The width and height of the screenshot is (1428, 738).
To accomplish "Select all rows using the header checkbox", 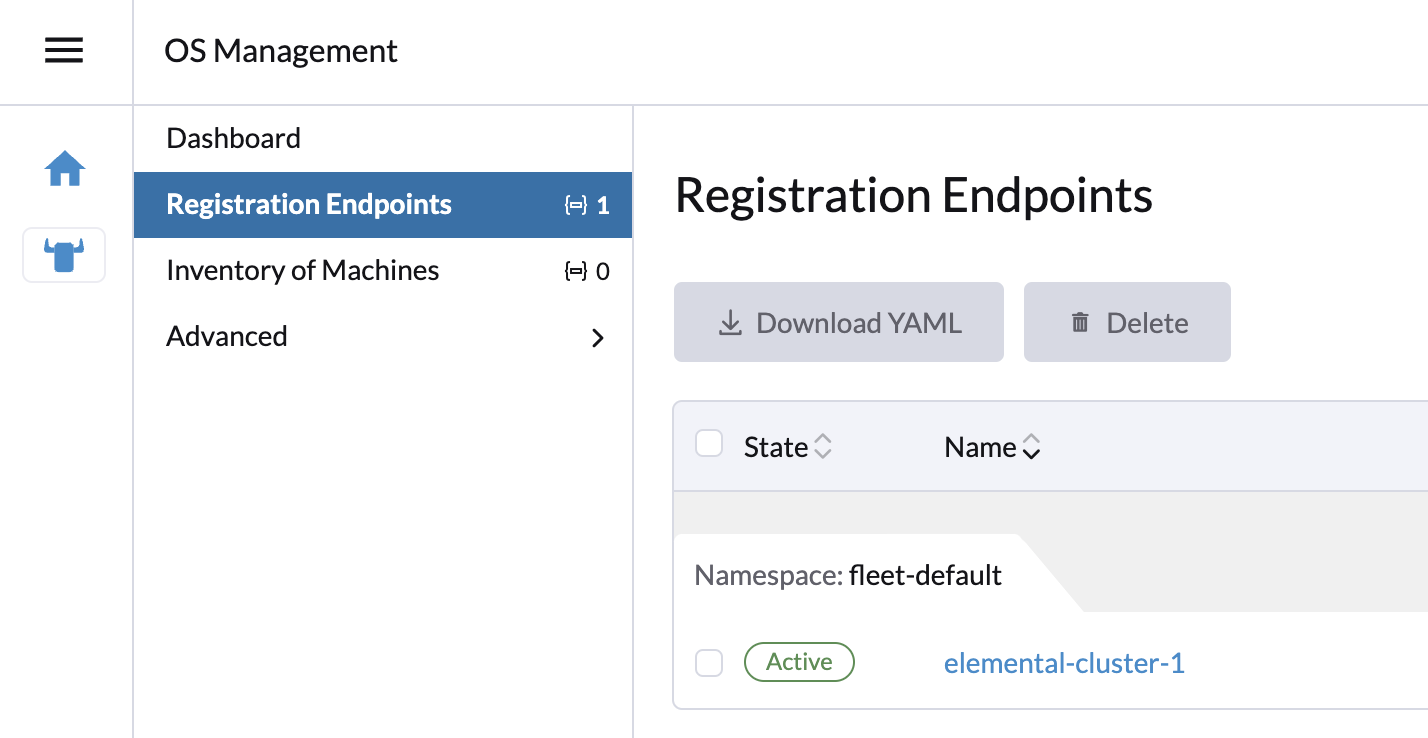I will click(709, 443).
